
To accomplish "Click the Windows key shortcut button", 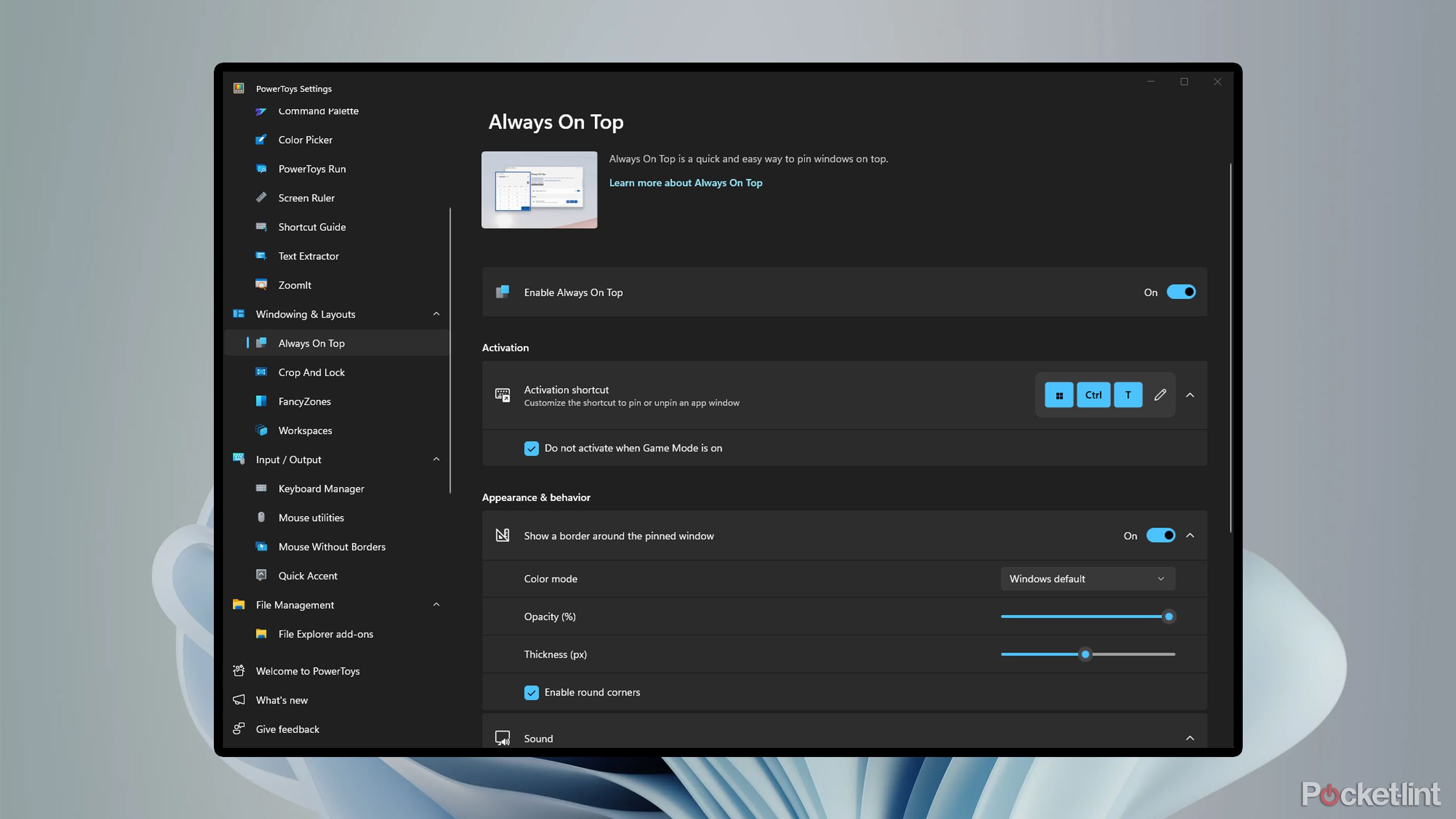I will point(1059,395).
